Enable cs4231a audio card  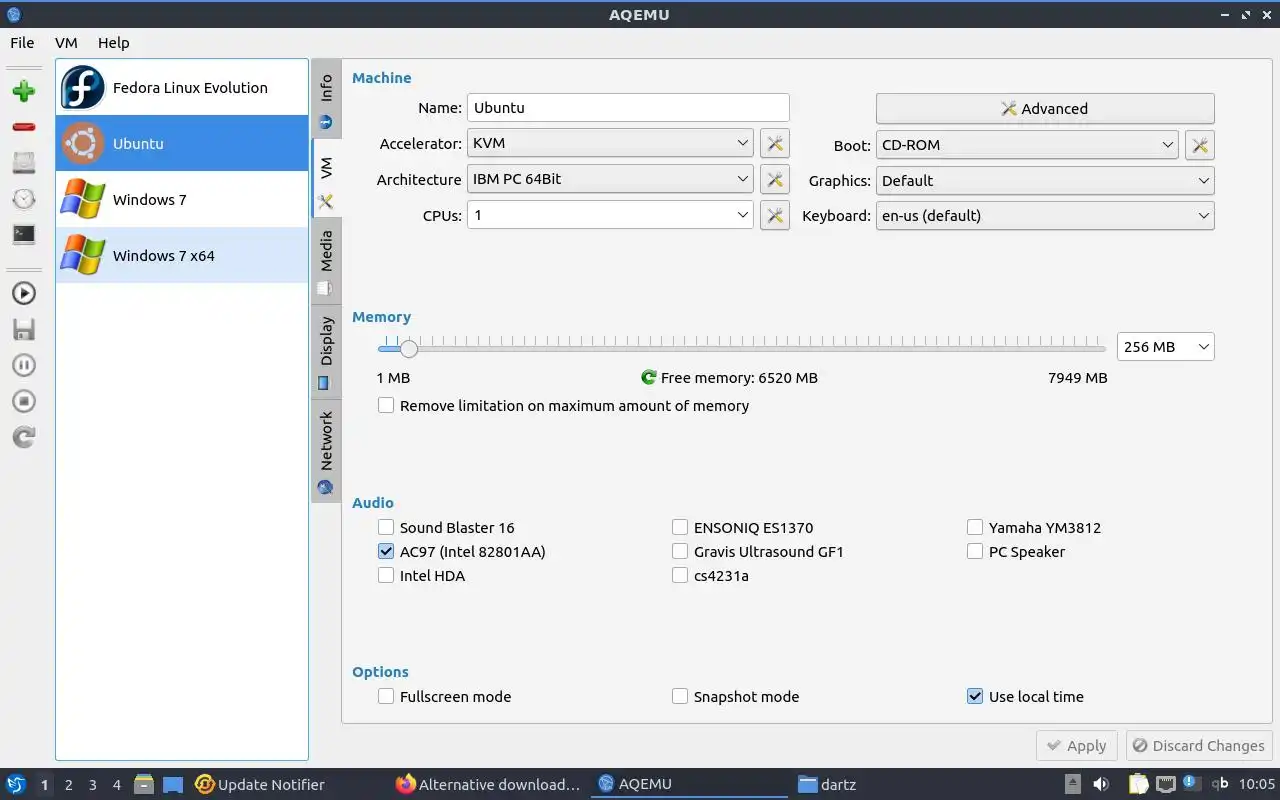[x=710, y=576]
